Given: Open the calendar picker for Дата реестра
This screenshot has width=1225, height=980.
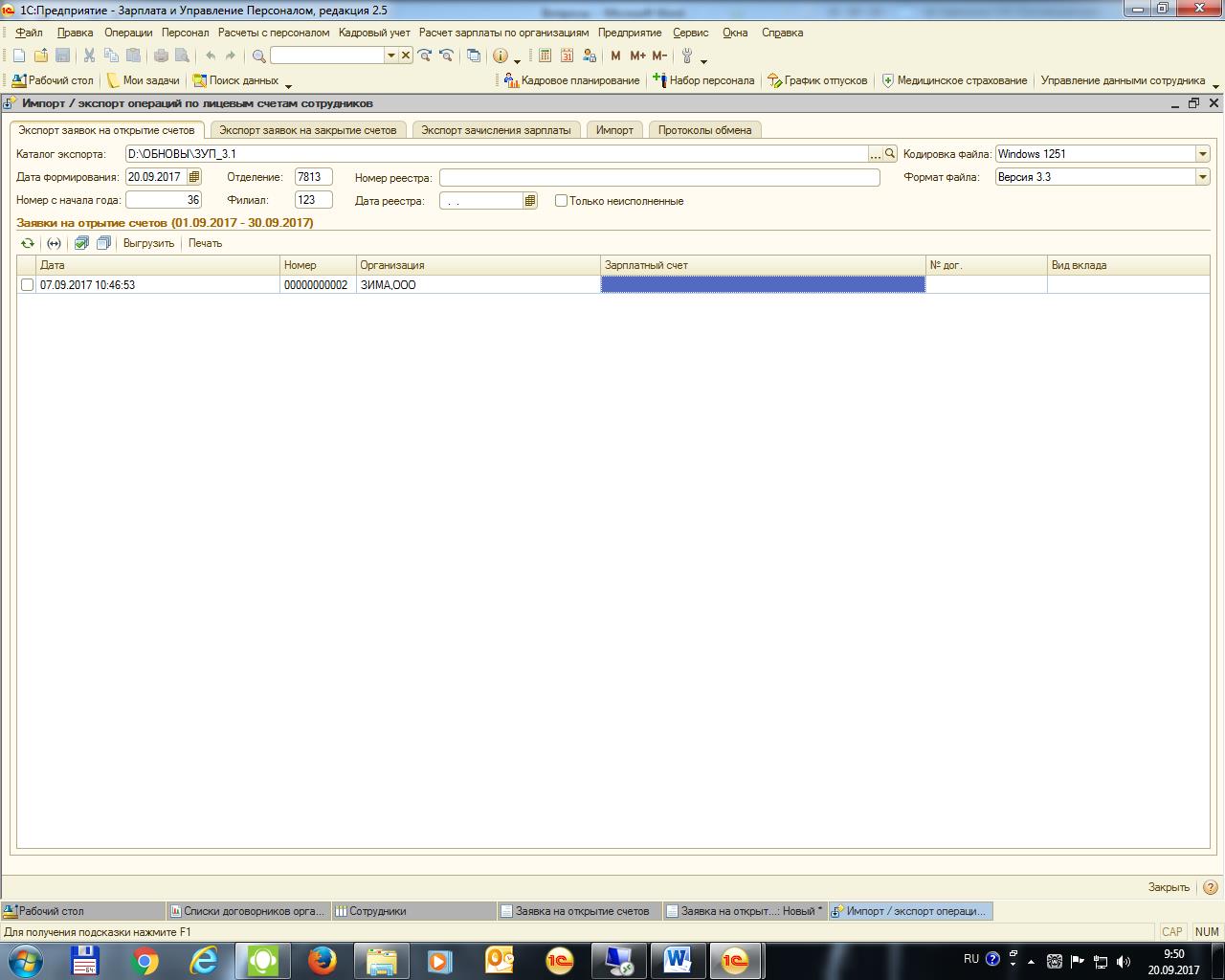Looking at the screenshot, I should (530, 201).
